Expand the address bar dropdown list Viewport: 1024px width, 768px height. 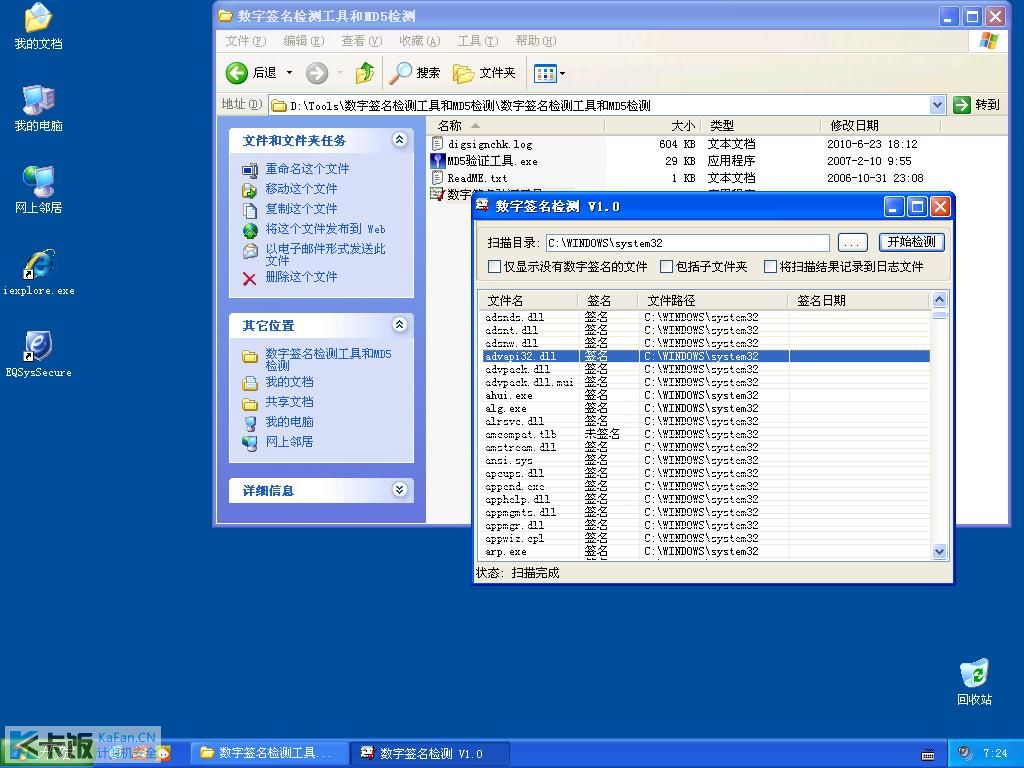[937, 104]
